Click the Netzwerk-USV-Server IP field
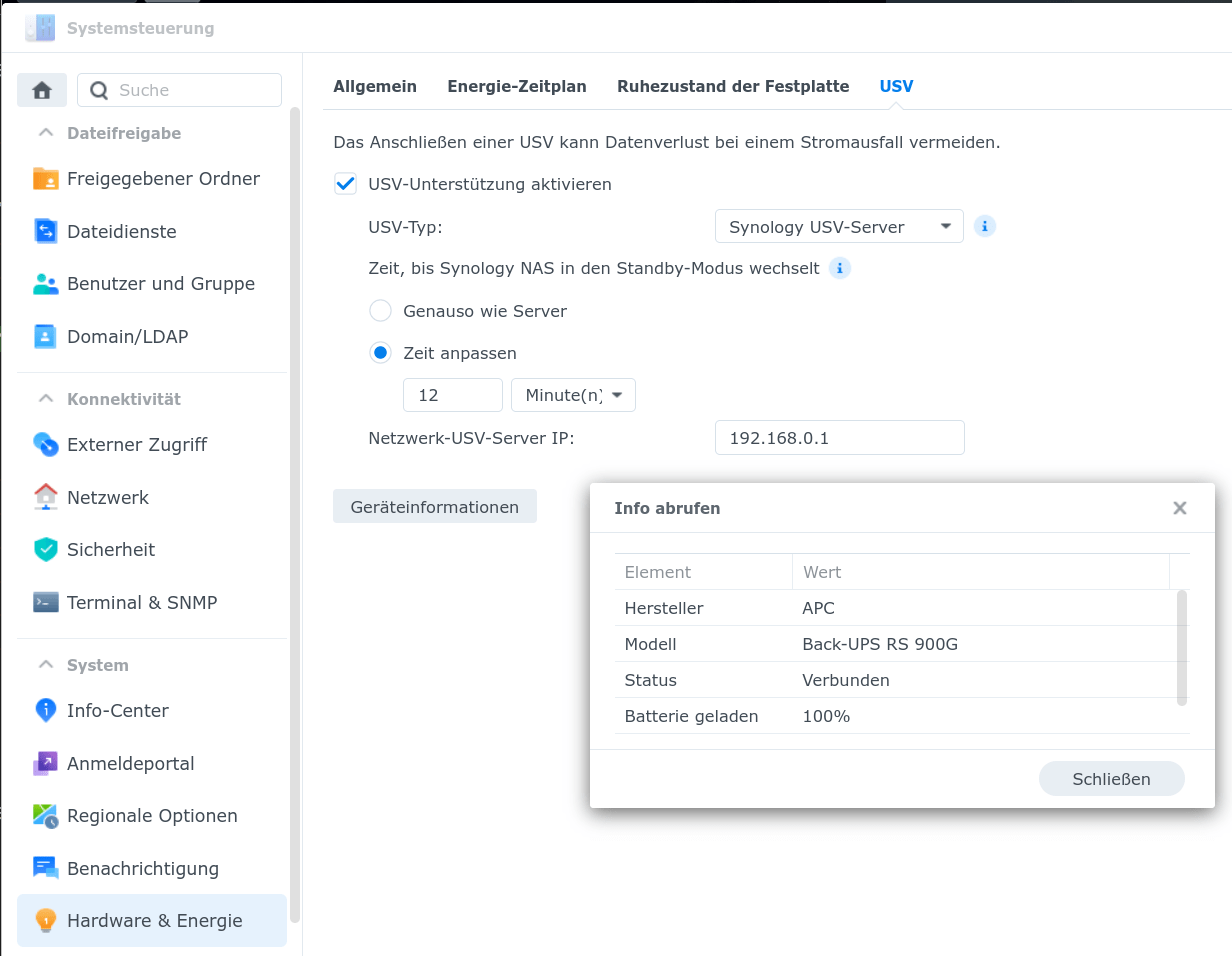Viewport: 1232px width, 956px height. (x=840, y=438)
